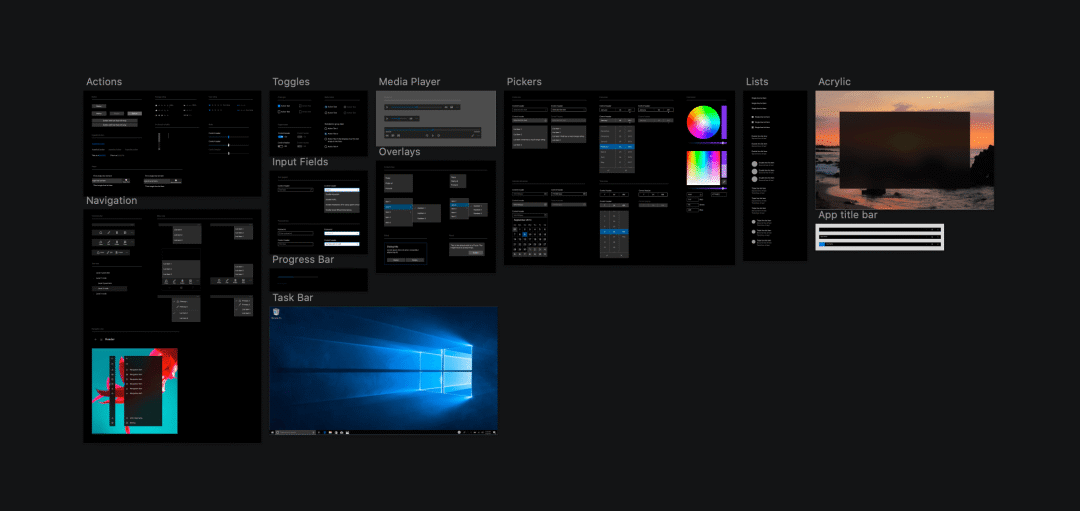Viewport: 1080px width, 511px height.
Task: Pick a hue on the round color wheel
Action: [x=703, y=123]
